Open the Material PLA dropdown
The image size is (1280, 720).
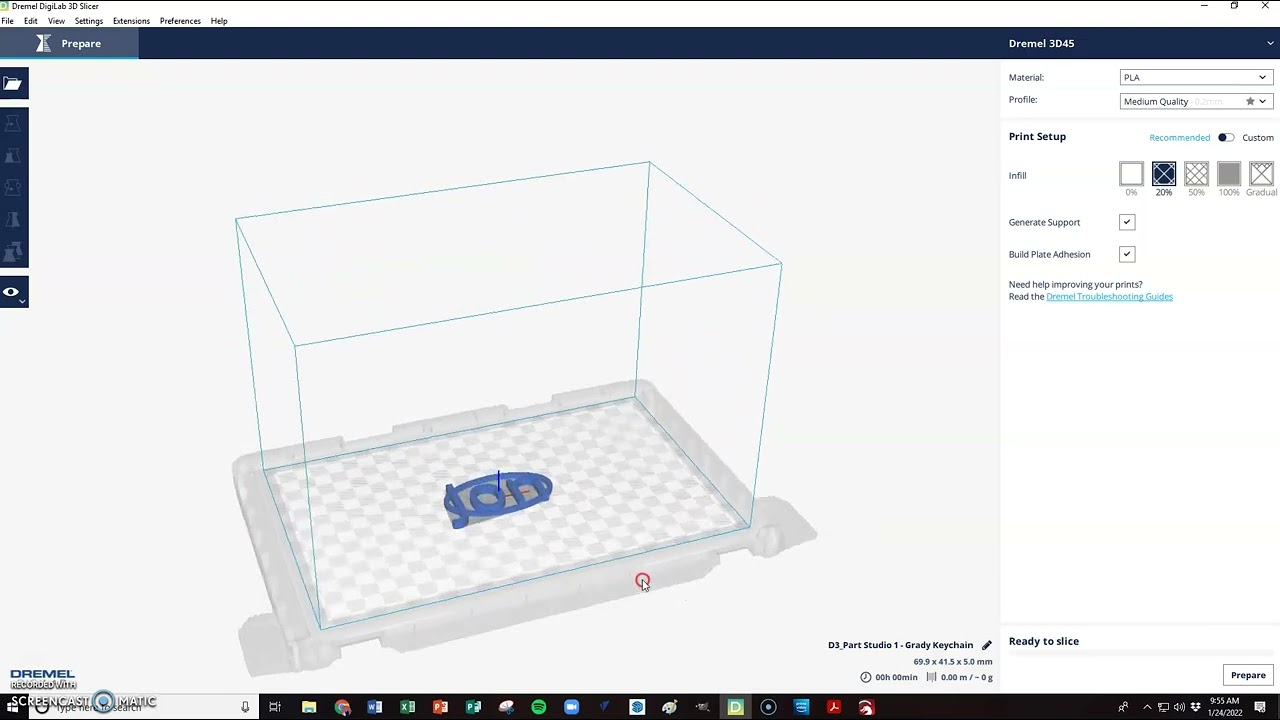[x=1196, y=77]
